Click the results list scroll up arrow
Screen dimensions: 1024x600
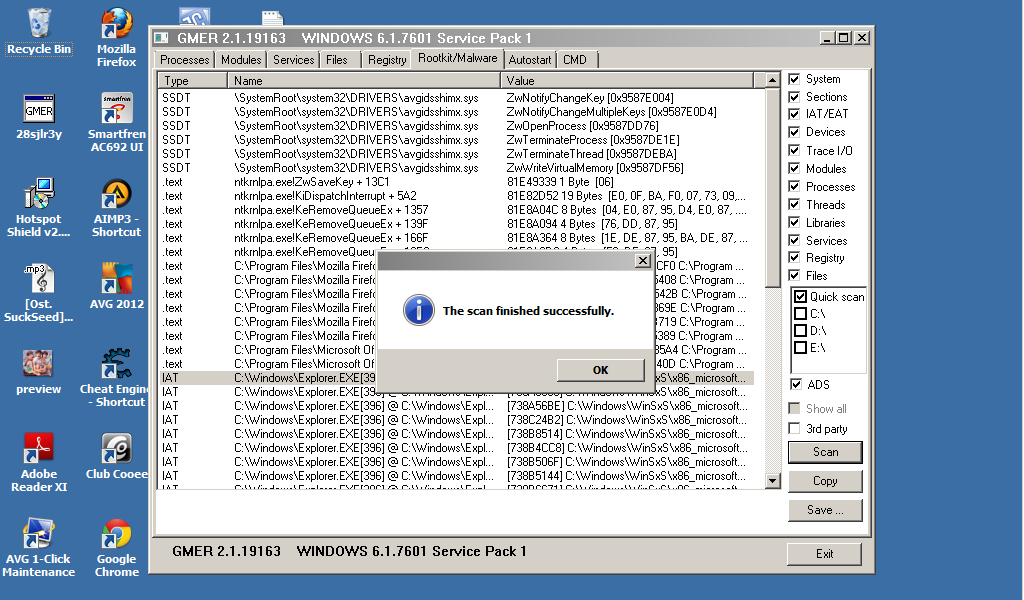click(x=773, y=80)
